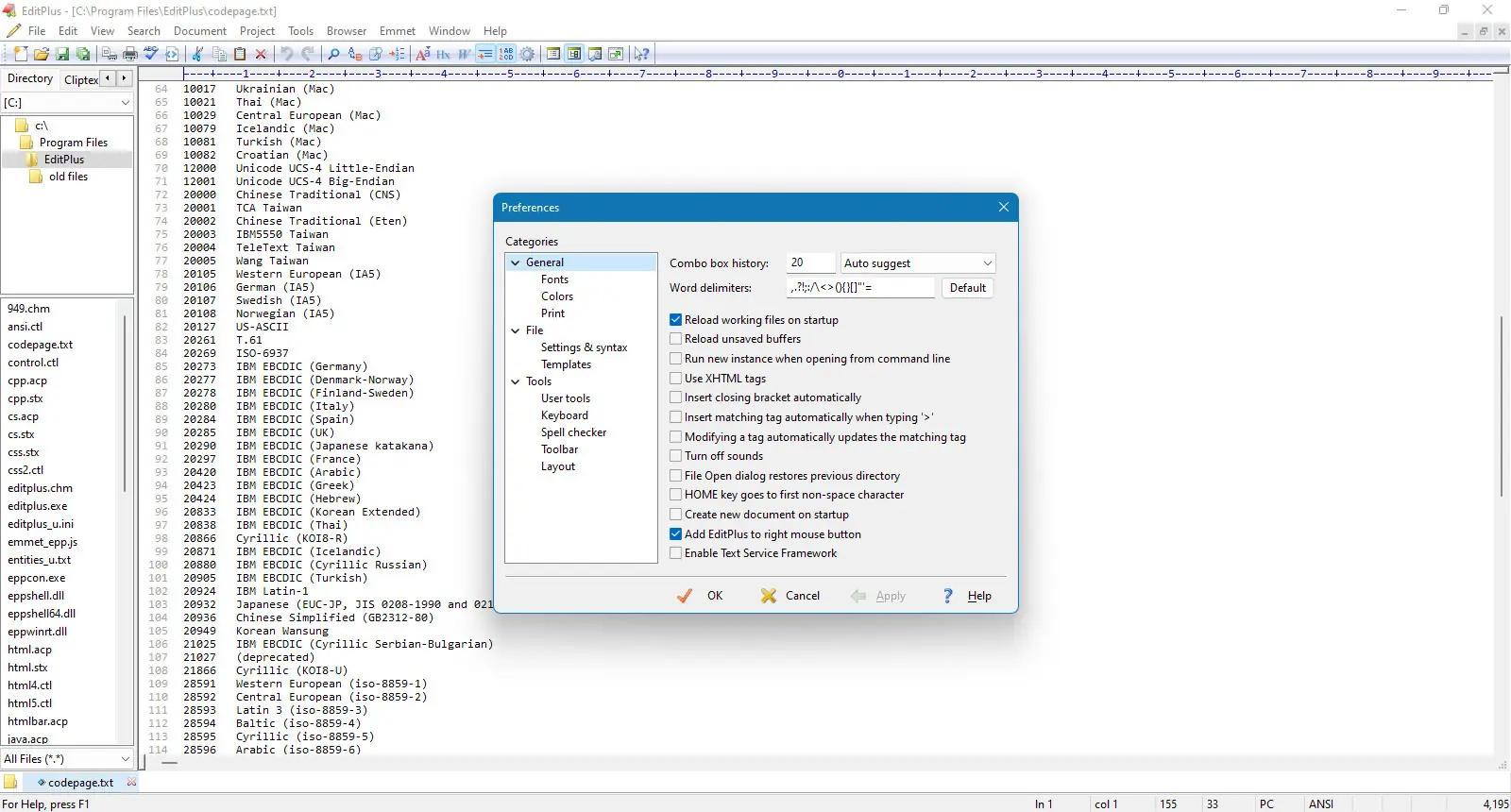Open the Emmet menu
1511x812 pixels.
pyautogui.click(x=398, y=31)
